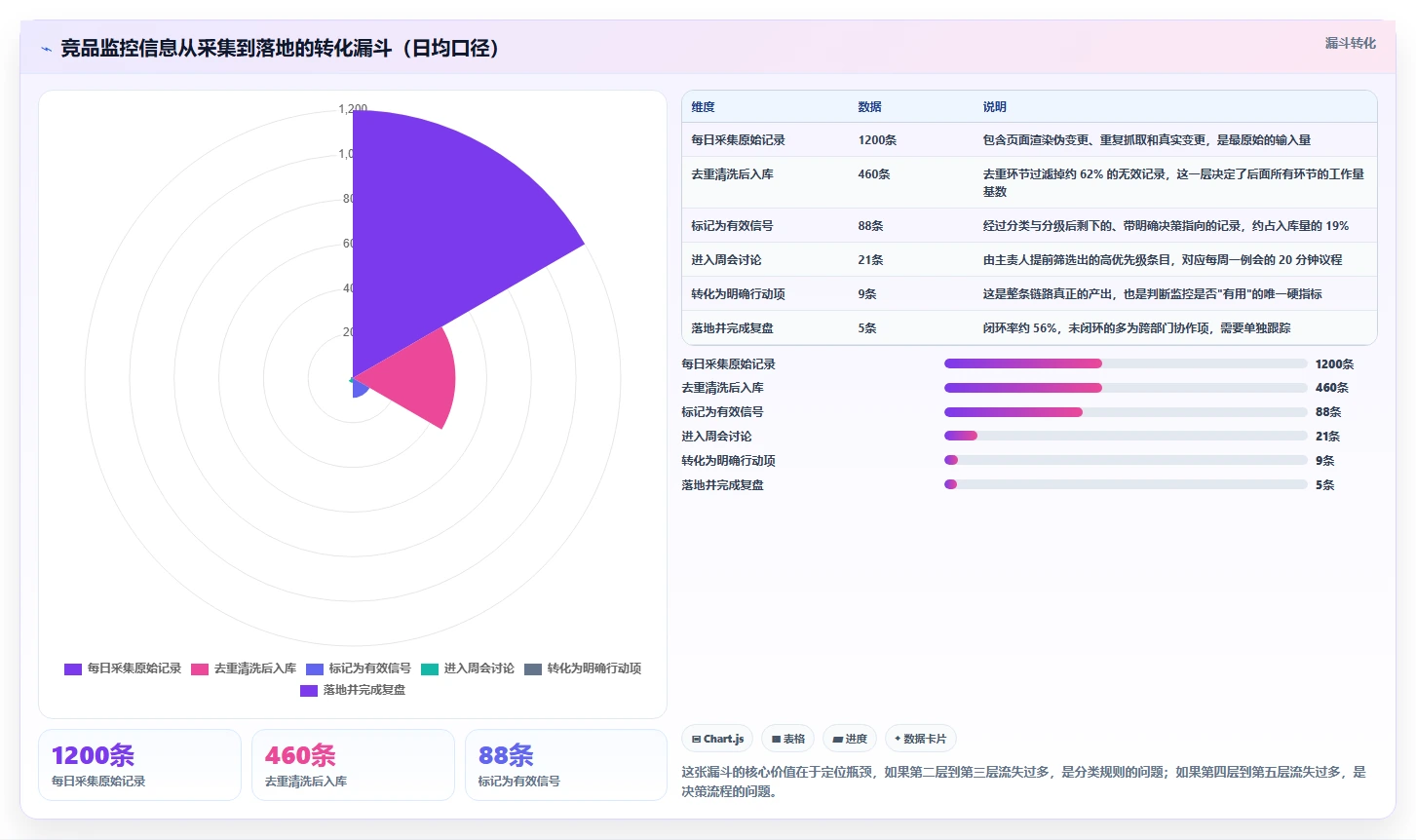Viewport: 1416px width, 840px height.
Task: Click the progress bar for 落地并完成复盘
Action: 1126,484
